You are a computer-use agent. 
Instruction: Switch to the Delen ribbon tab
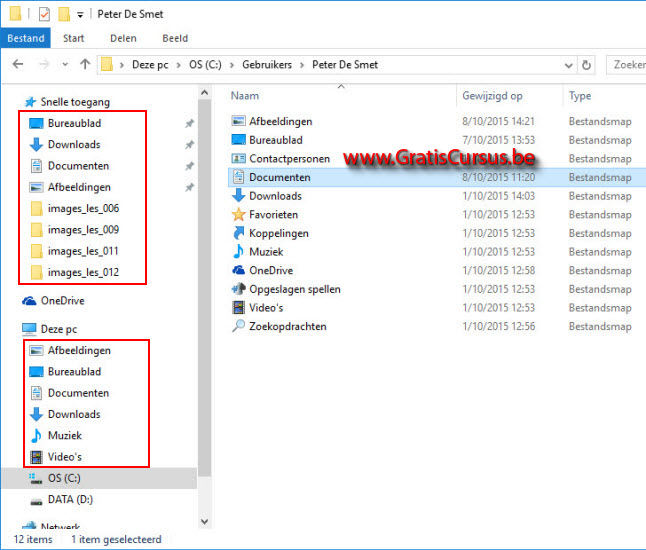click(x=123, y=38)
